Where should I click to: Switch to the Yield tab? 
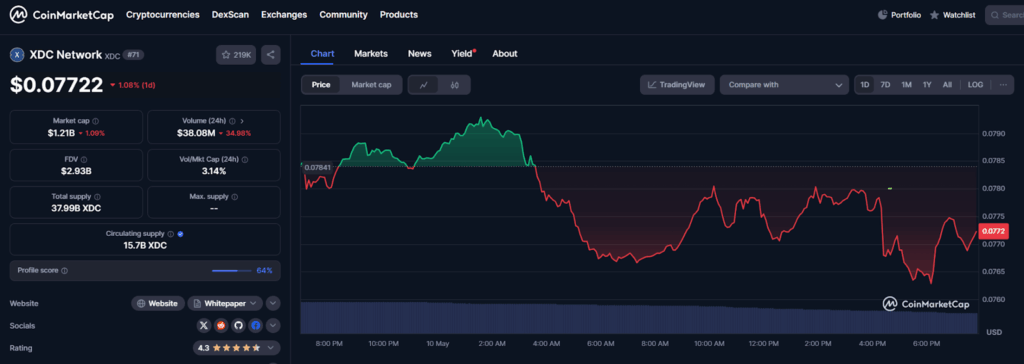click(x=462, y=54)
